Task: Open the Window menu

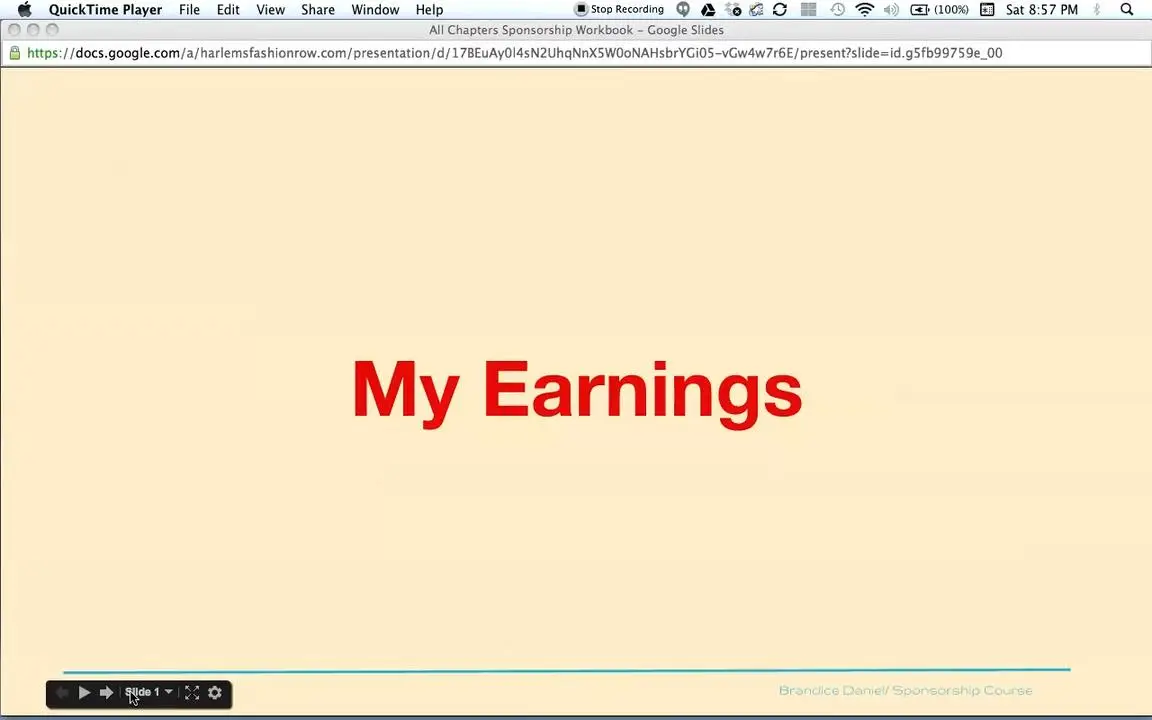Action: click(x=375, y=10)
